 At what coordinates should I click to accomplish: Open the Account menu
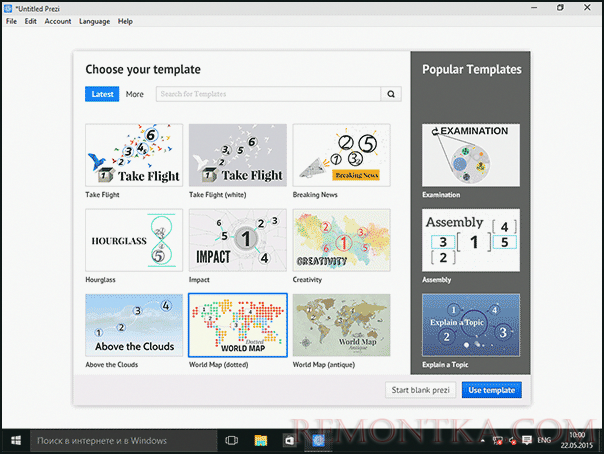58,21
